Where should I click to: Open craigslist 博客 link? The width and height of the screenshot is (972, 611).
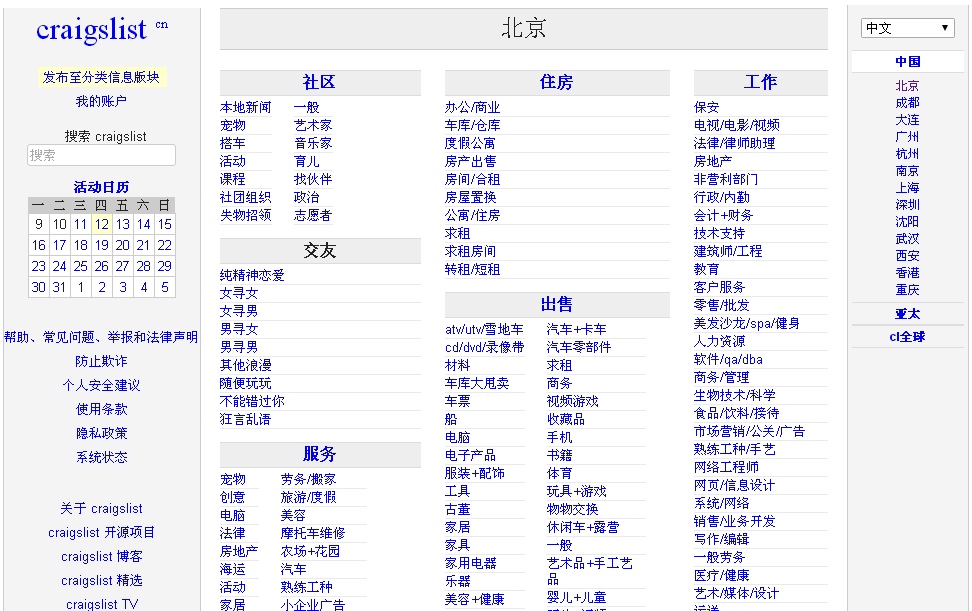pyautogui.click(x=102, y=556)
